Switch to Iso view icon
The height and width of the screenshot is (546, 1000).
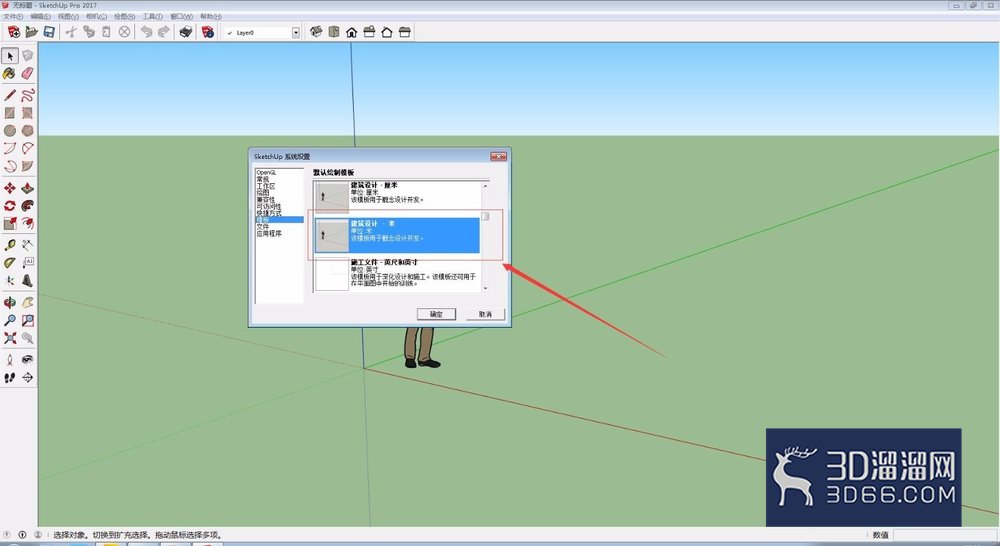pyautogui.click(x=316, y=32)
